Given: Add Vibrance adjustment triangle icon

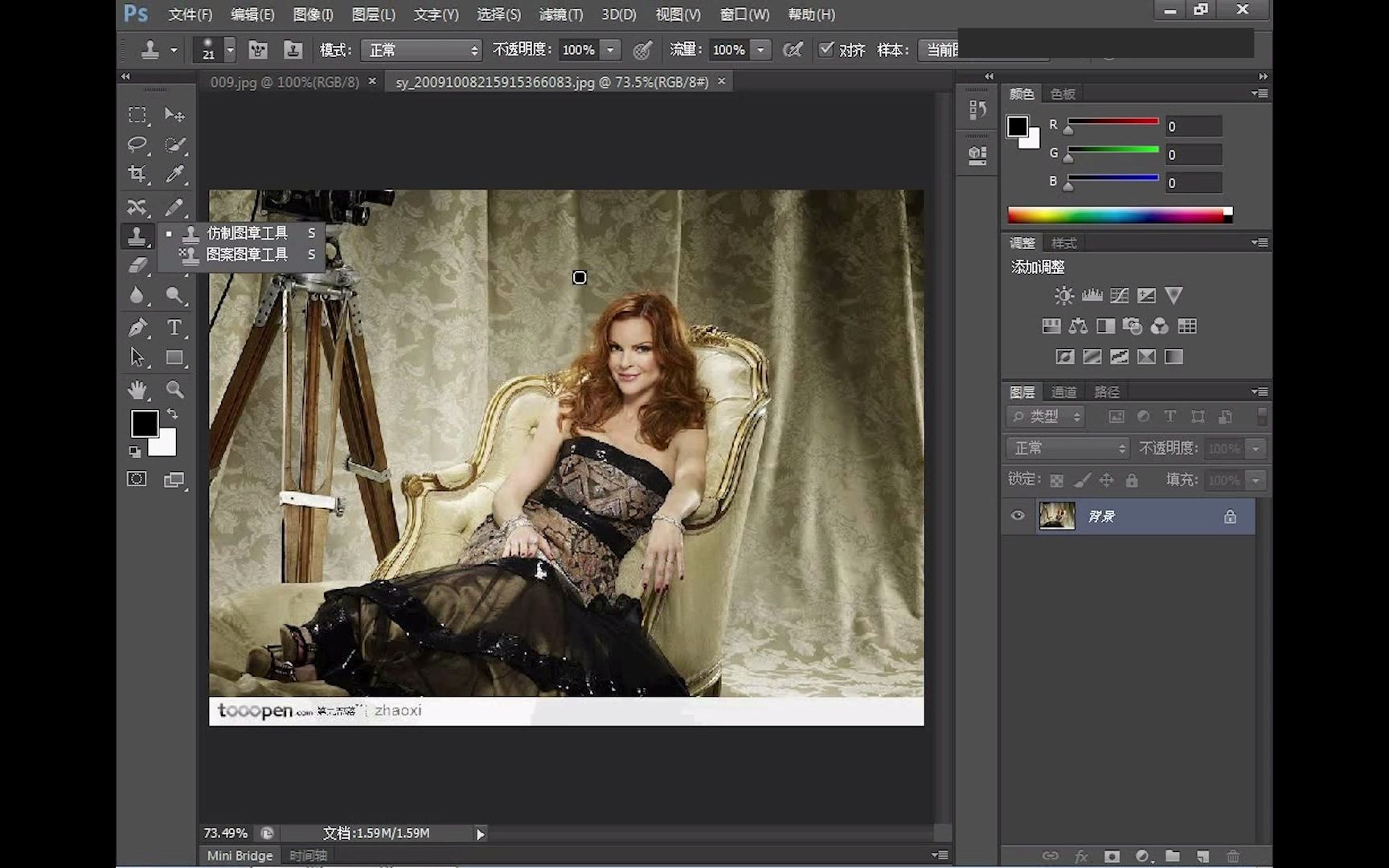Looking at the screenshot, I should pos(1174,296).
